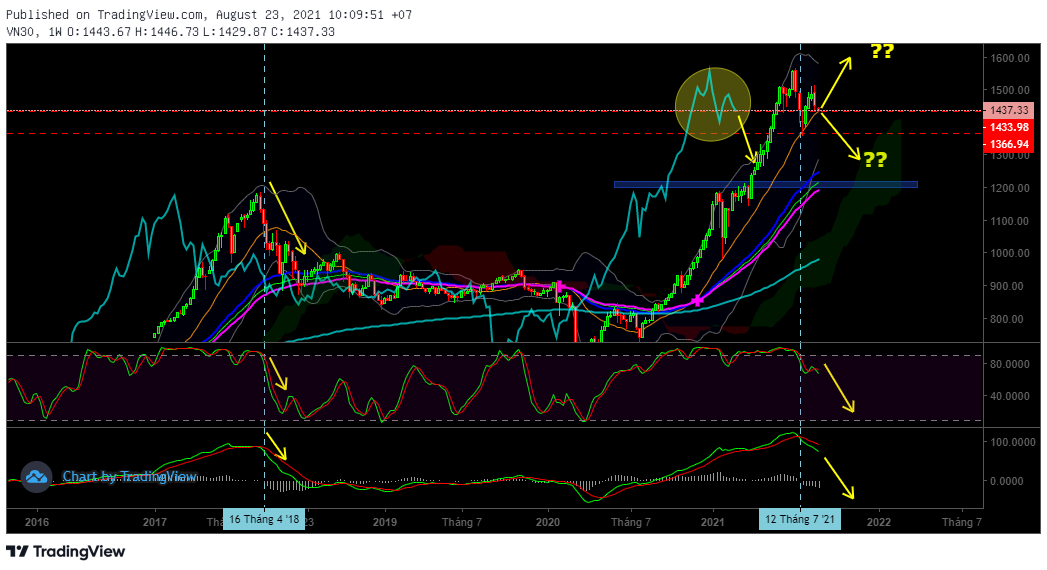Click the red 1433.98 price label
1047x570 pixels.
(1007, 127)
